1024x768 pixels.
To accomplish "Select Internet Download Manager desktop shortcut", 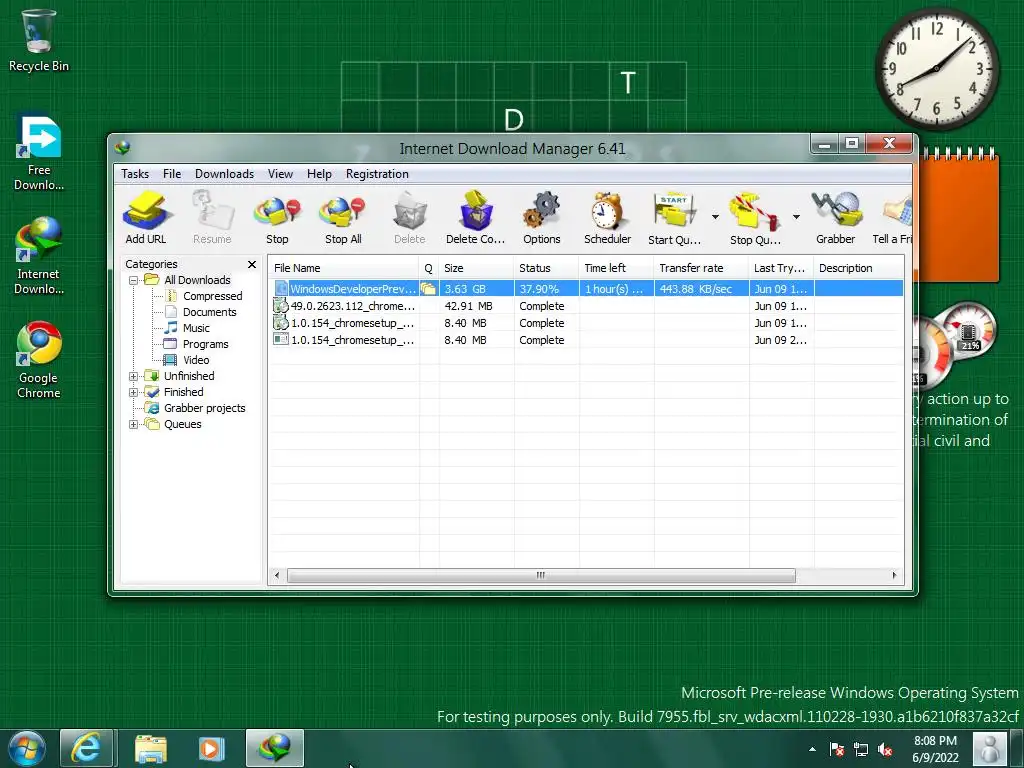I will click(x=39, y=256).
